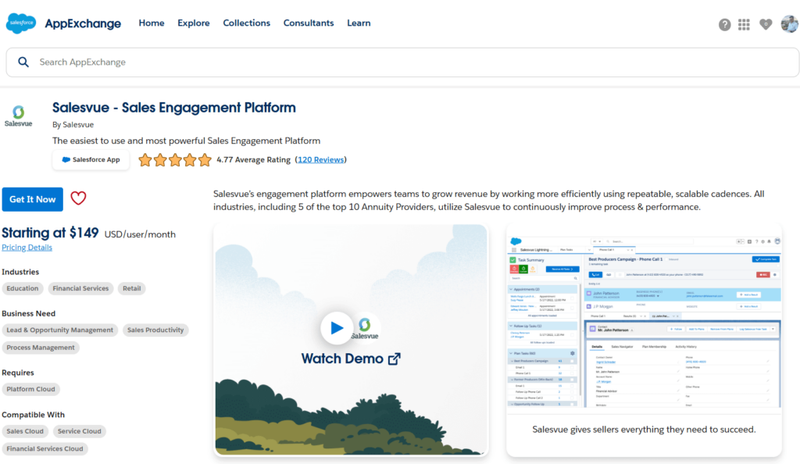Open Watch Demo external link icon
Screen dimensions: 800x464
[394, 359]
